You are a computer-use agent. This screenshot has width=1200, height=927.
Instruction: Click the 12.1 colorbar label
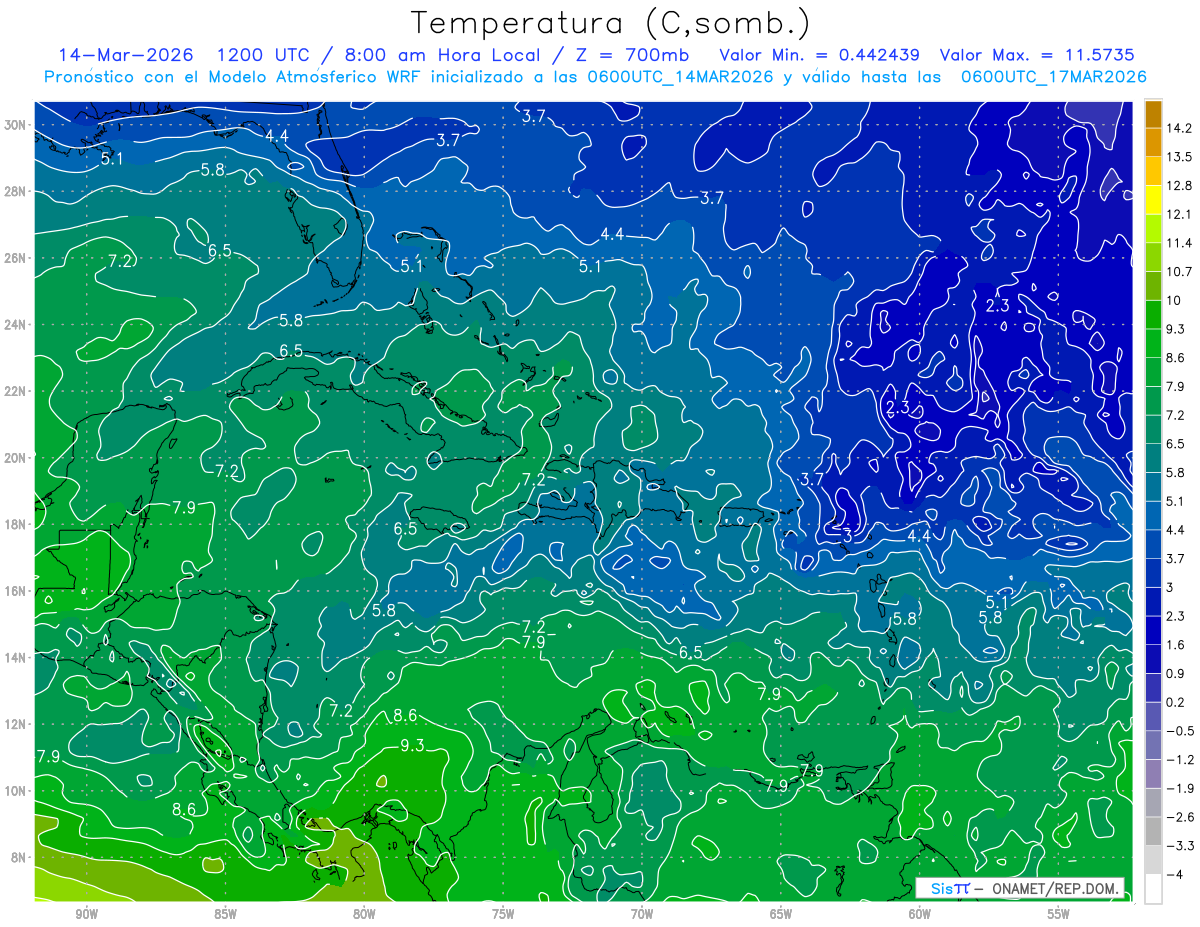[1179, 214]
